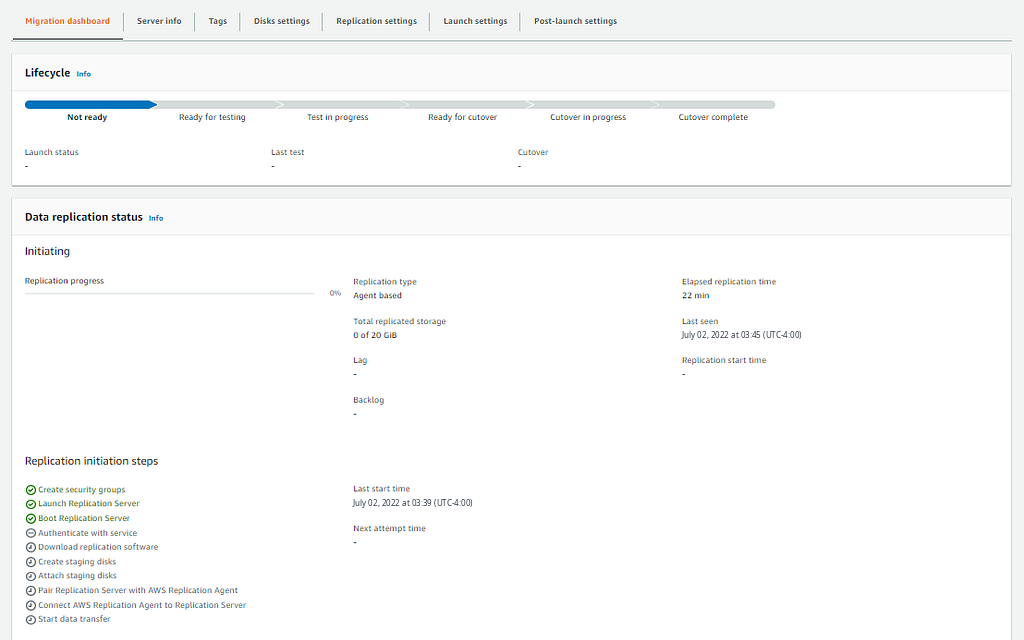Click the Last start time 03:39 timestamp
This screenshot has width=1024, height=640.
pos(413,503)
